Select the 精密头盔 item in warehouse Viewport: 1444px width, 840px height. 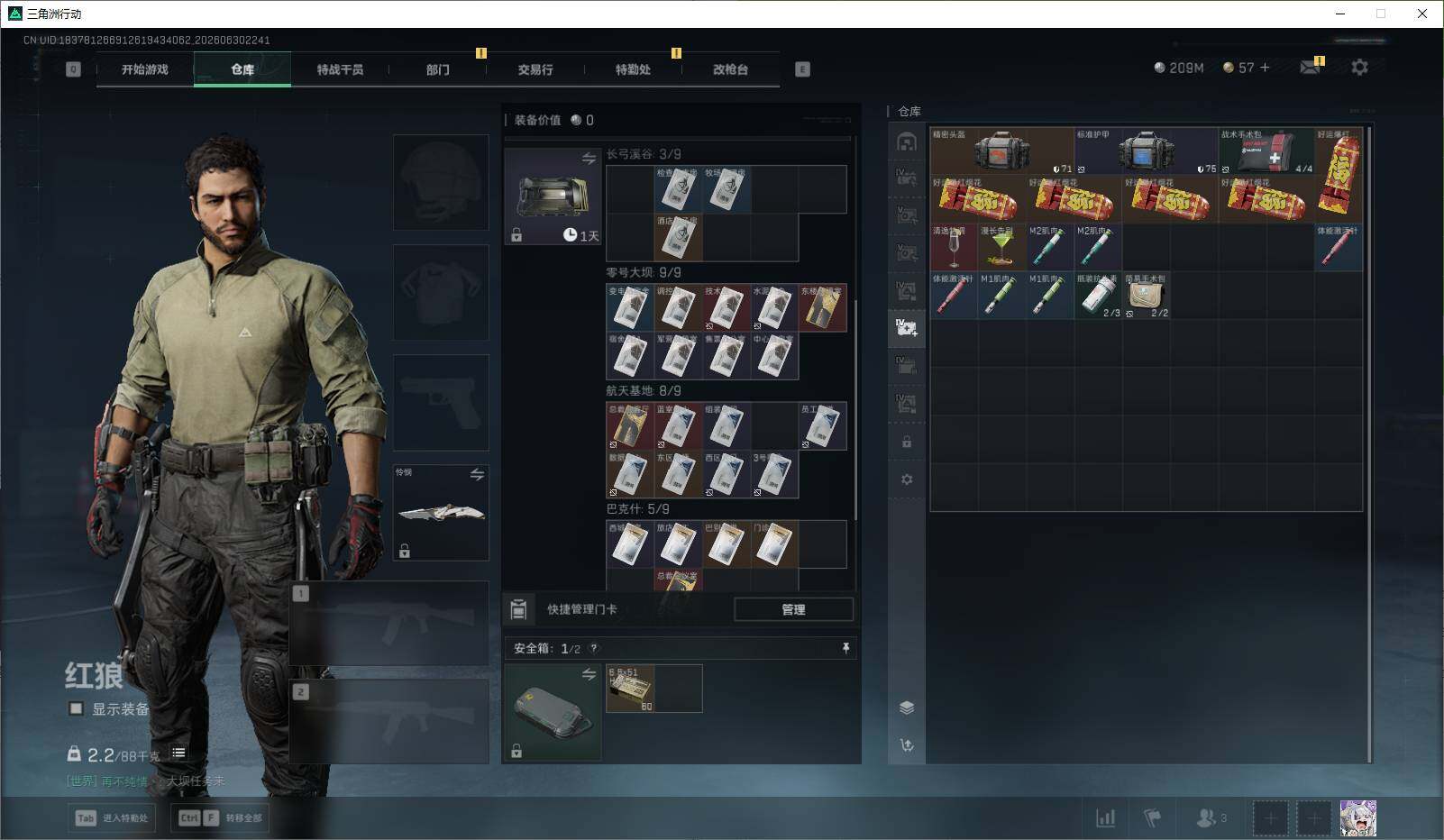point(1002,151)
